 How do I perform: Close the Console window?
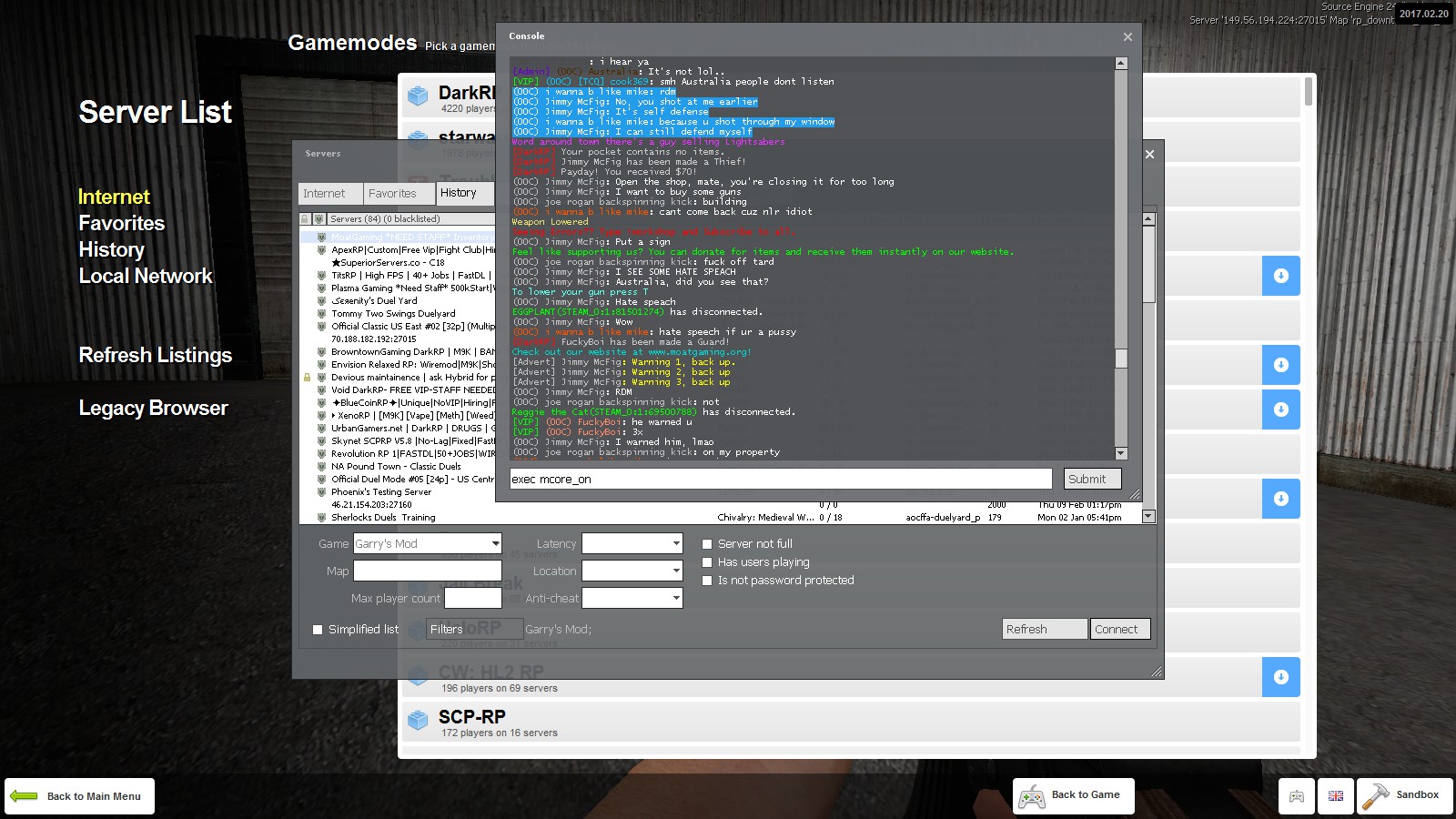(x=1127, y=37)
